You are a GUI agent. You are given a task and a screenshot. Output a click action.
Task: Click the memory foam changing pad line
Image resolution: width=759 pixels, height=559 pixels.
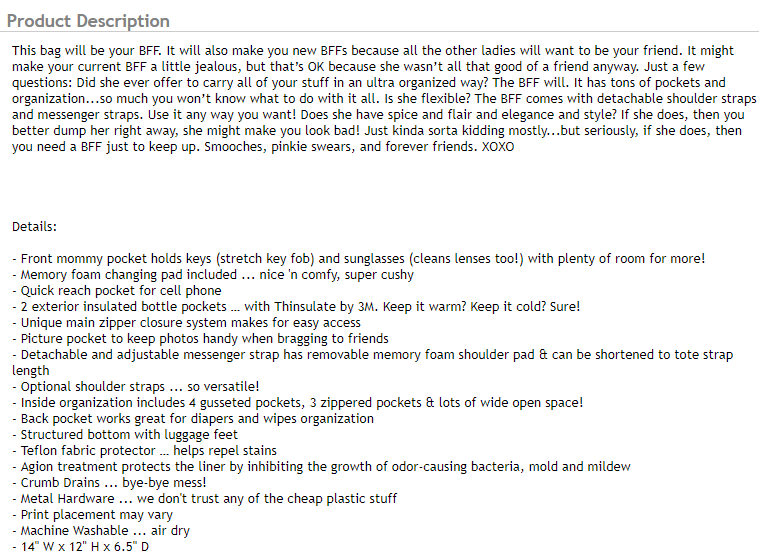point(213,275)
